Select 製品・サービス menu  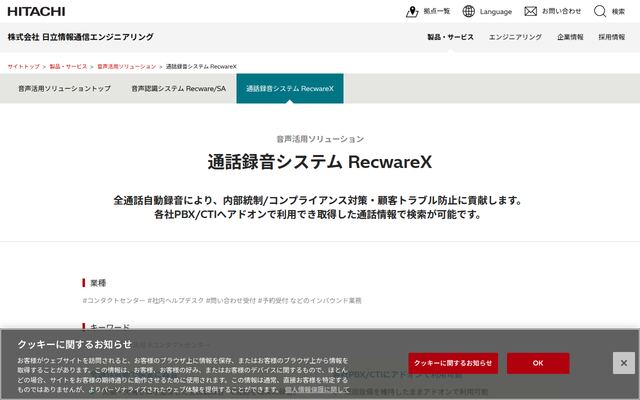click(x=450, y=37)
